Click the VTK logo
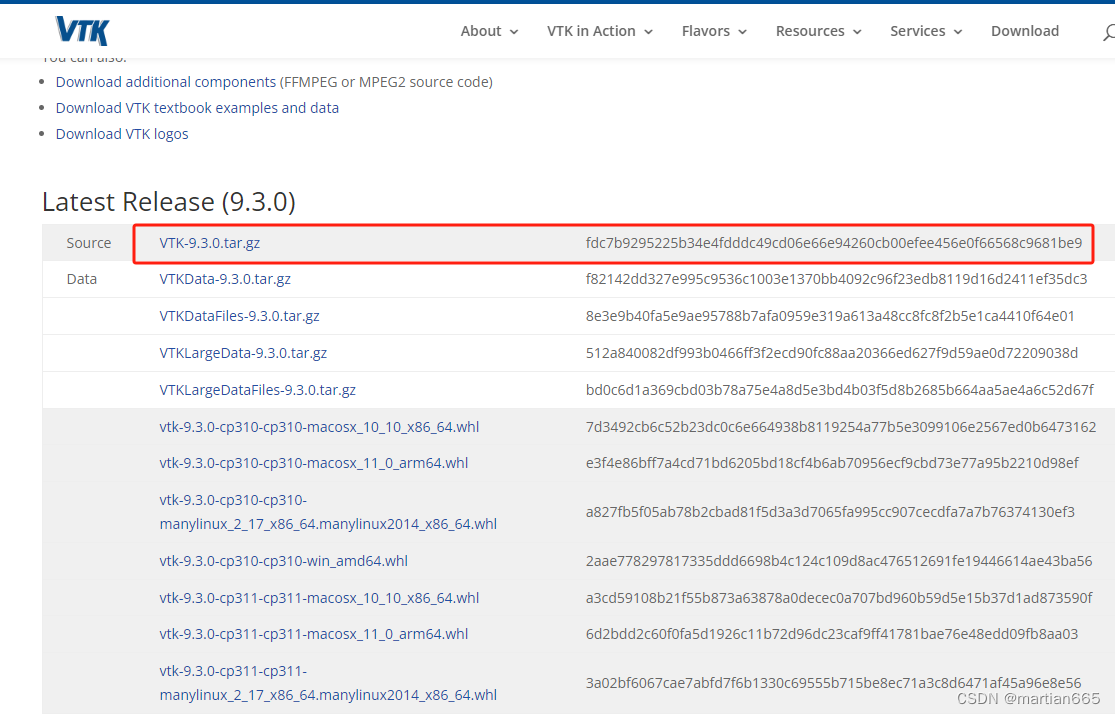The height and width of the screenshot is (714, 1115). point(81,31)
